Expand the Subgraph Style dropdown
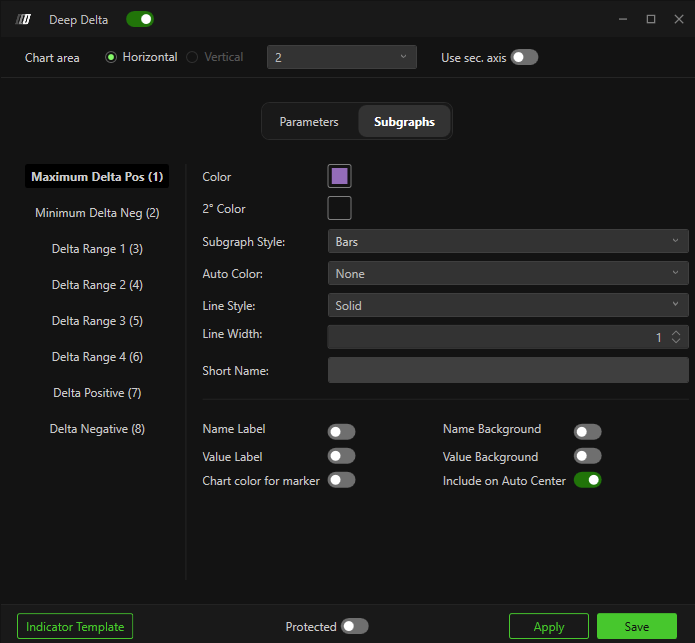Image resolution: width=695 pixels, height=643 pixels. point(507,242)
